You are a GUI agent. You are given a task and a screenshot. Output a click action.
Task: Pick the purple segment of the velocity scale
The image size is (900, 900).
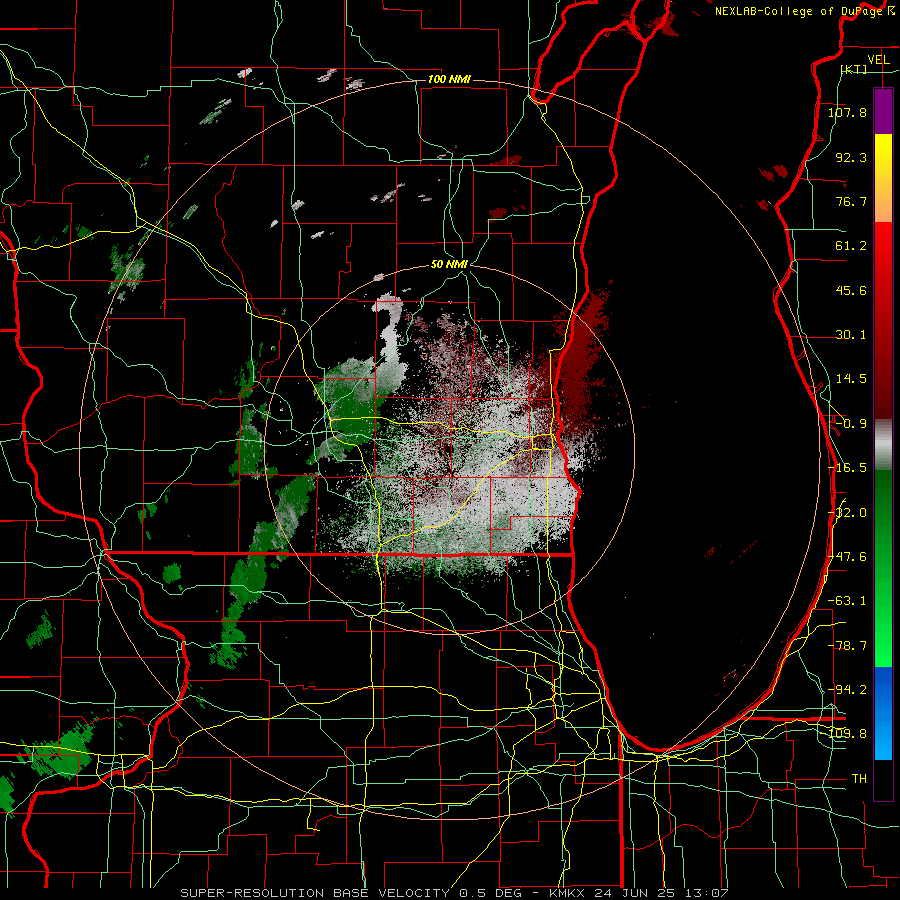(883, 111)
